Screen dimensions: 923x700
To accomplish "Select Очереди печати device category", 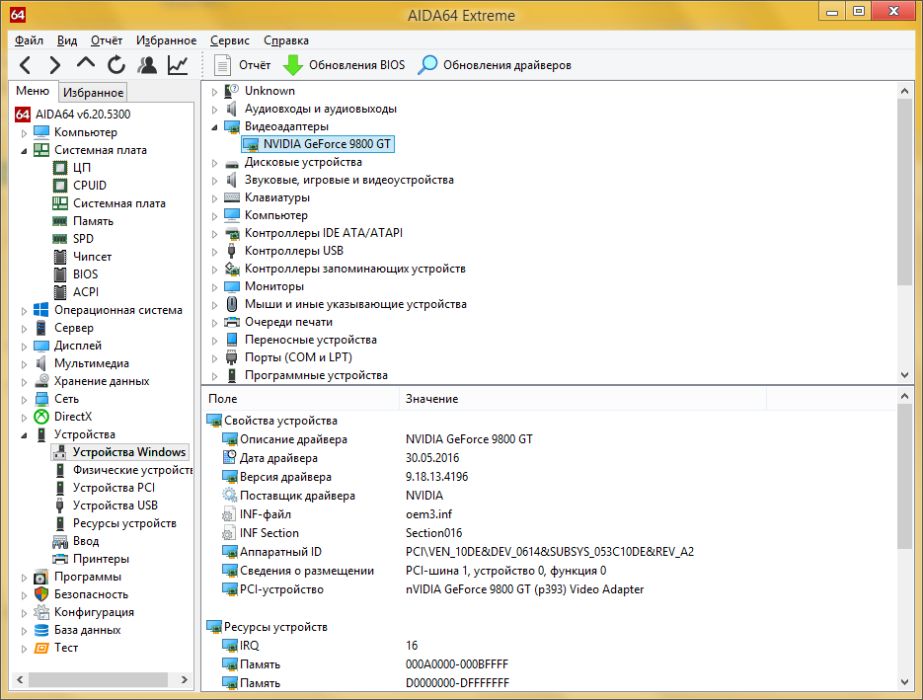I will [x=288, y=322].
